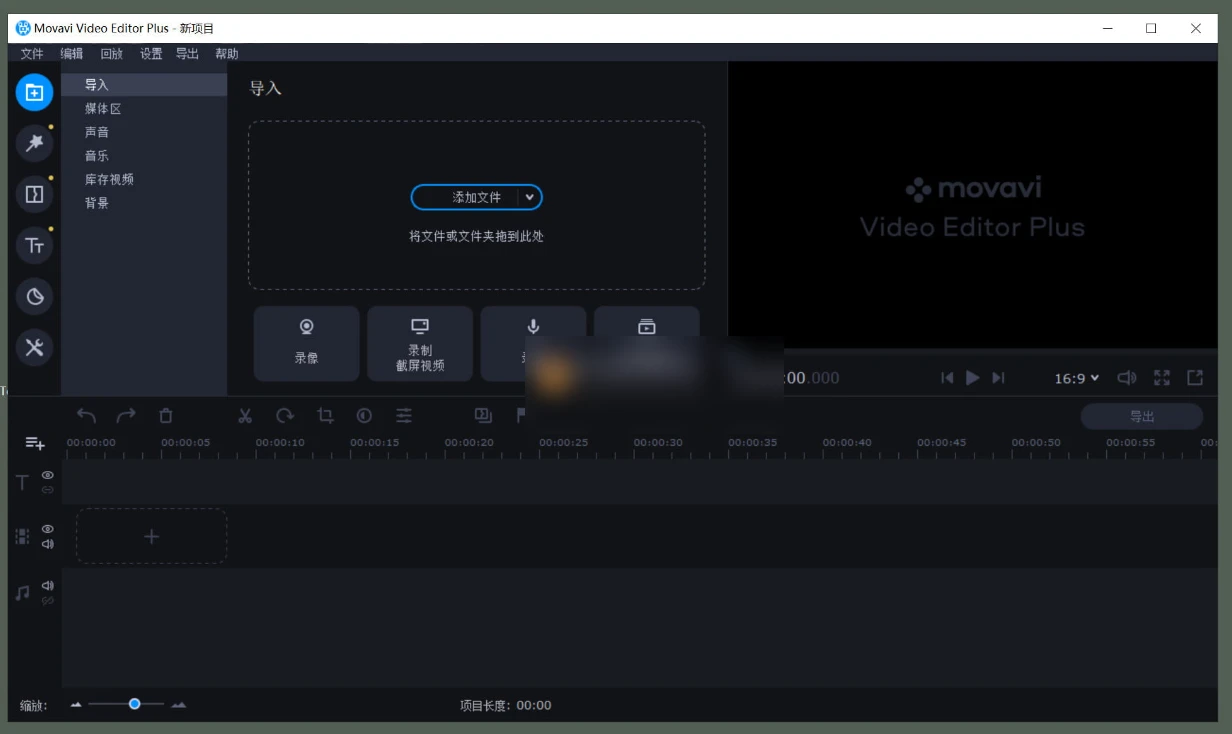Click the plus placeholder on the video track
This screenshot has width=1232, height=734.
click(151, 536)
